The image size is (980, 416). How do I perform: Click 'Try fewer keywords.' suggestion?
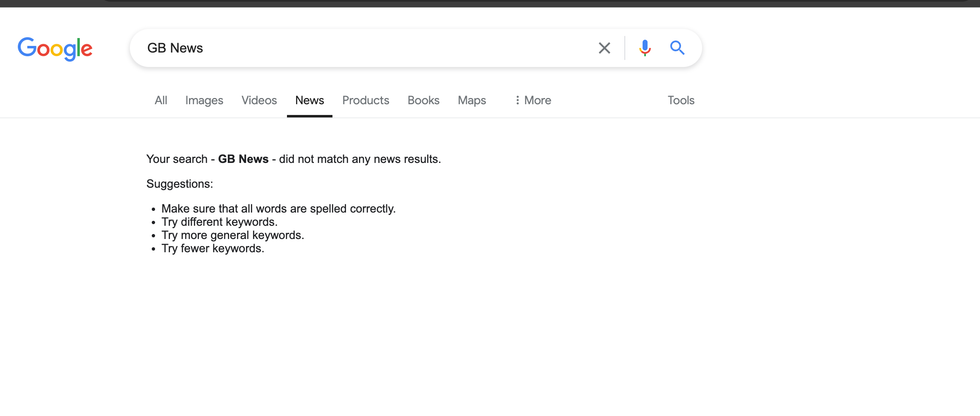click(x=213, y=249)
